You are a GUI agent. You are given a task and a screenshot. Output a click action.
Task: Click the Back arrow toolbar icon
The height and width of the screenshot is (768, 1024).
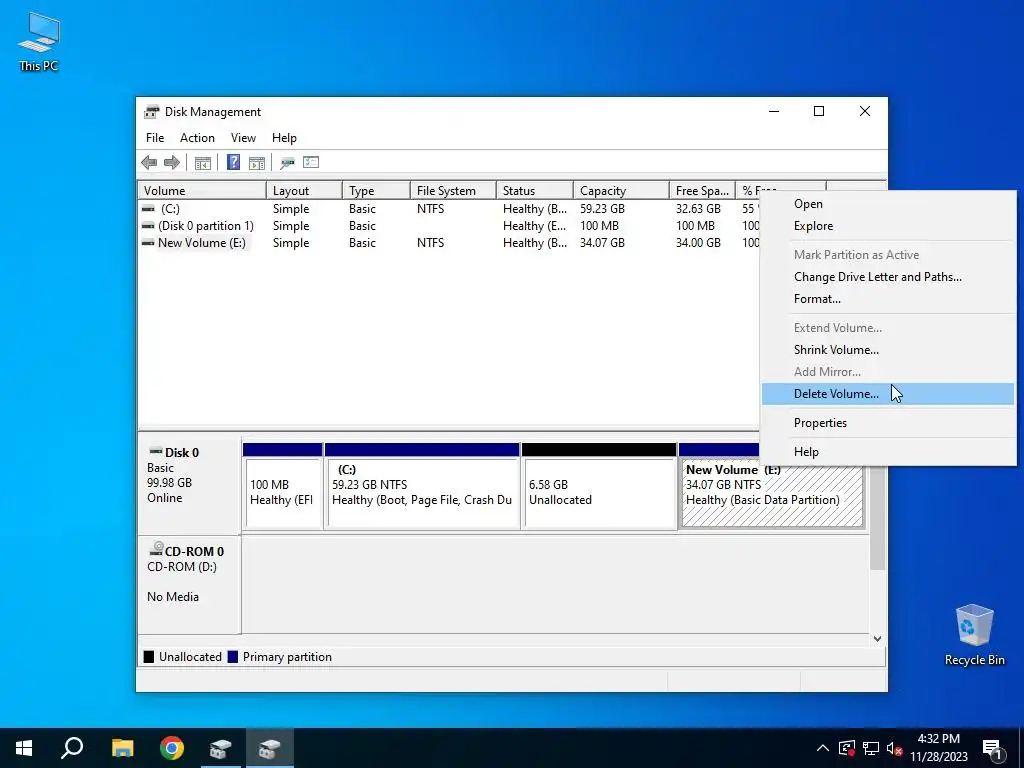click(x=149, y=163)
